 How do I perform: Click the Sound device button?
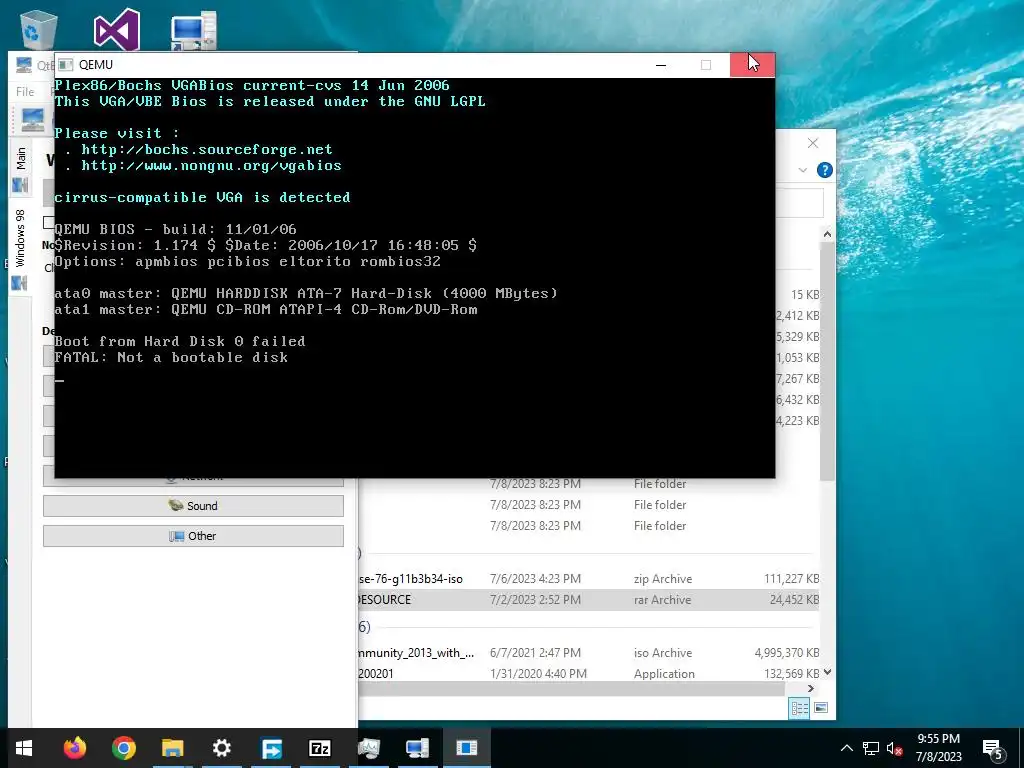[193, 506]
